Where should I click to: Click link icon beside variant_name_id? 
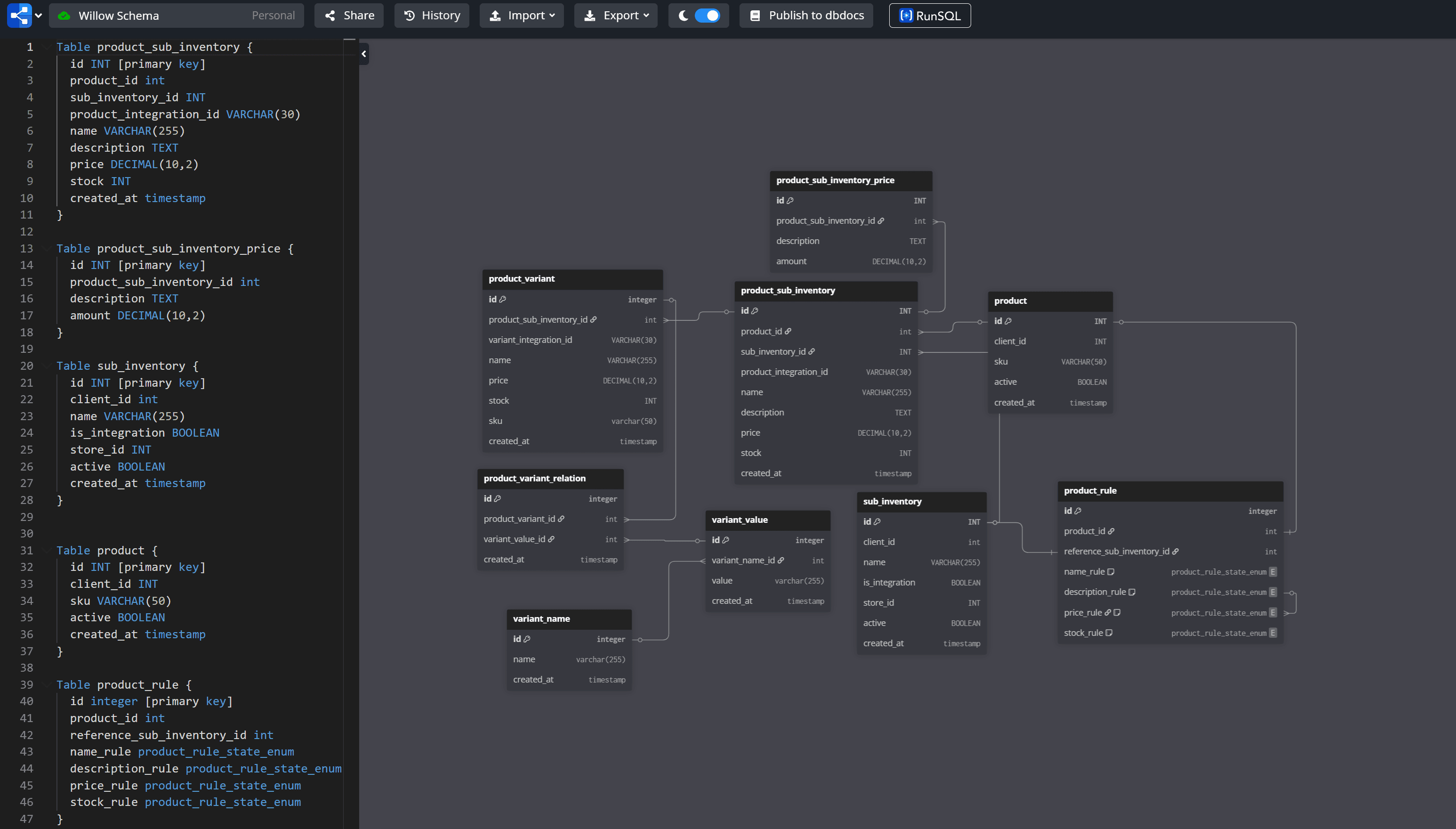point(780,561)
